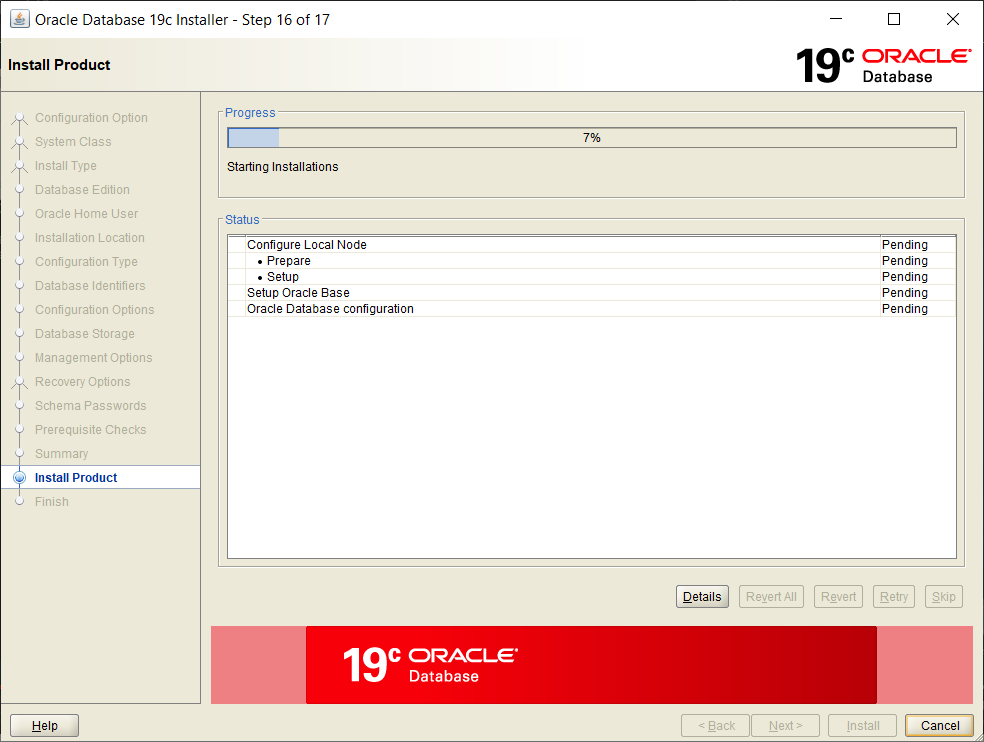Click the Install Product step bullet icon
The width and height of the screenshot is (984, 742).
(x=19, y=478)
